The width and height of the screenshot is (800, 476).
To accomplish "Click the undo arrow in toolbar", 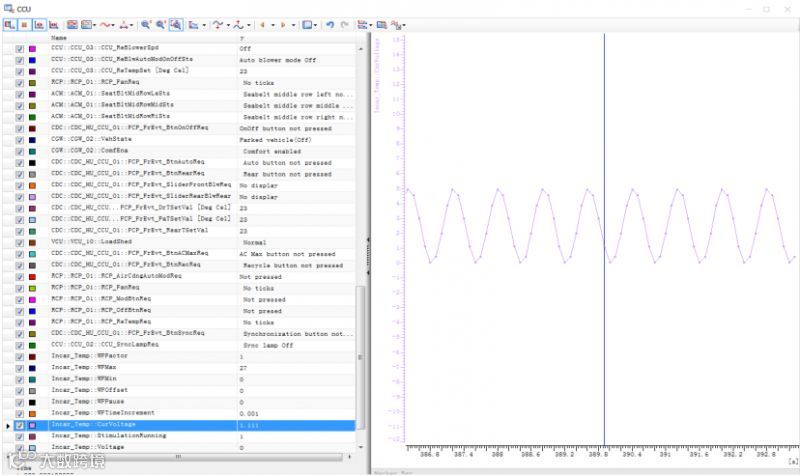I will click(330, 23).
